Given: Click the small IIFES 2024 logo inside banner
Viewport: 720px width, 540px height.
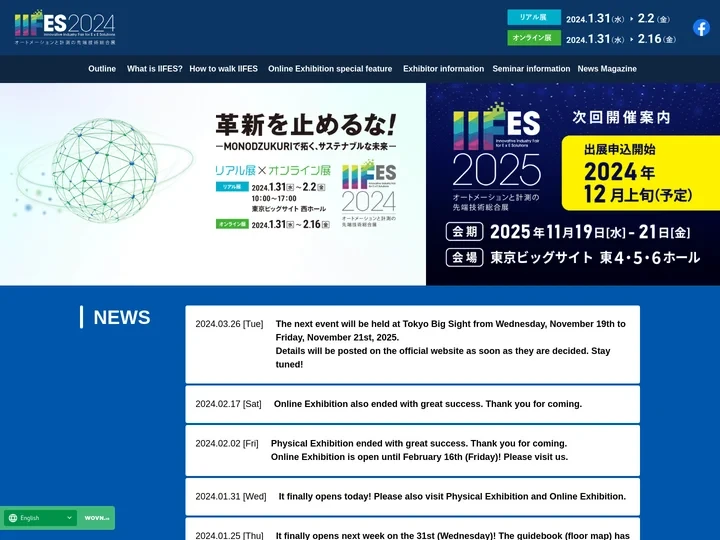Looking at the screenshot, I should pos(369,192).
